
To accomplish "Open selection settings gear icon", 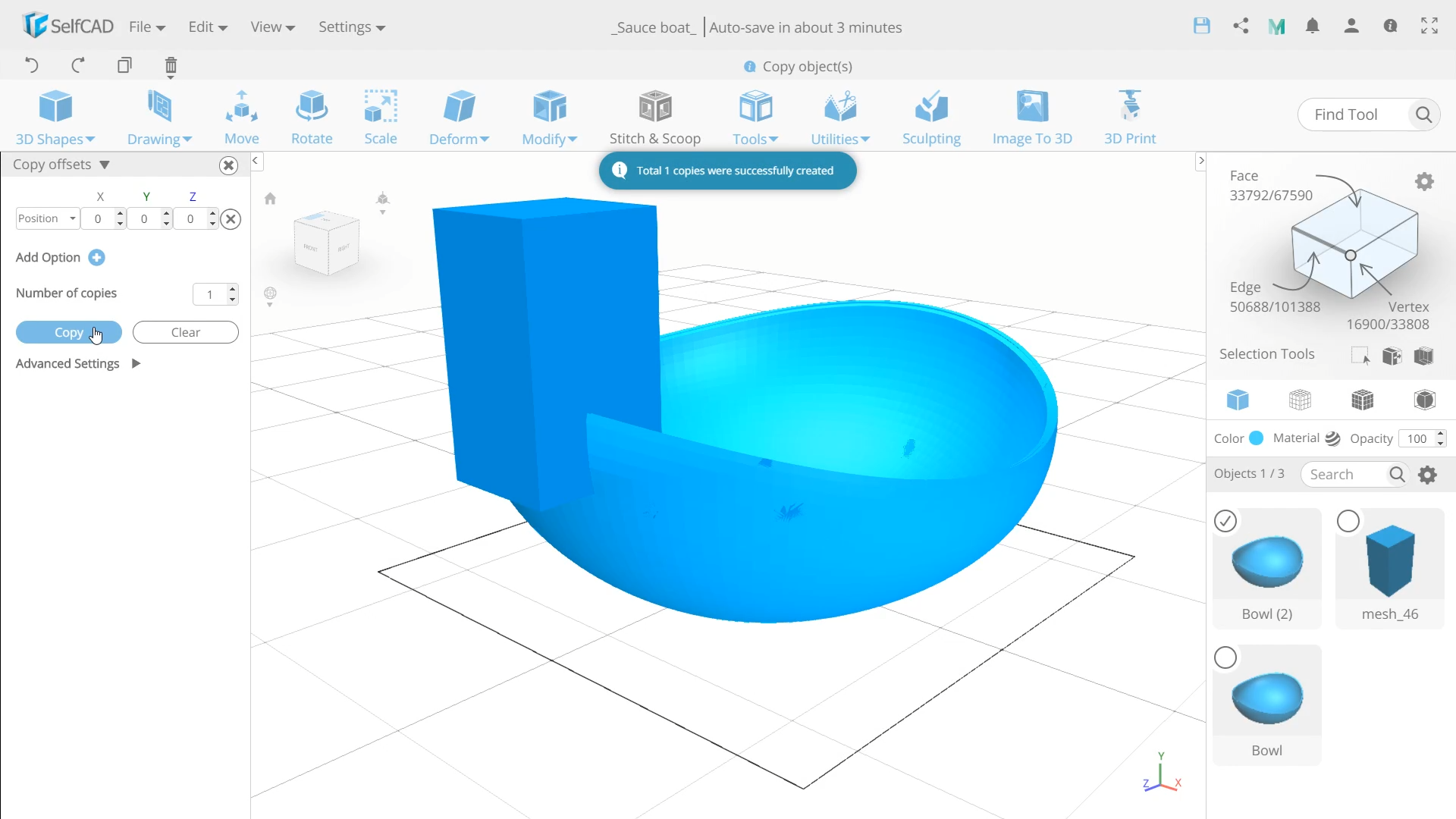I will 1424,182.
